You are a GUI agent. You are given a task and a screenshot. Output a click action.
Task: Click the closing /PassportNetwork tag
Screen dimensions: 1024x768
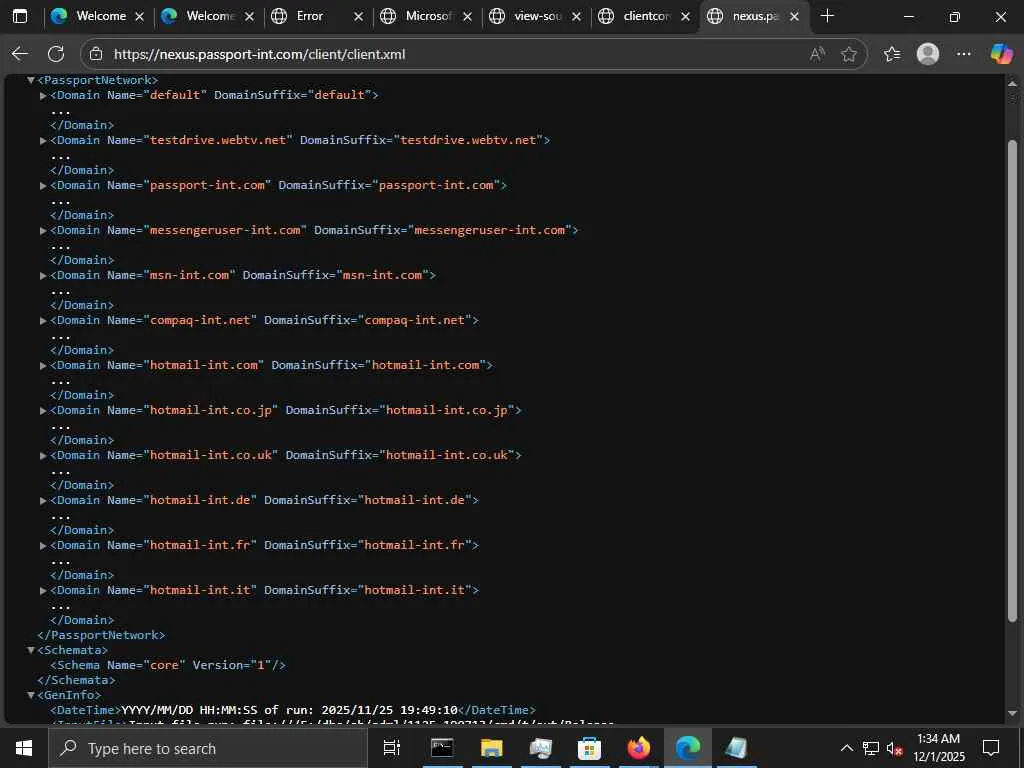(x=101, y=635)
